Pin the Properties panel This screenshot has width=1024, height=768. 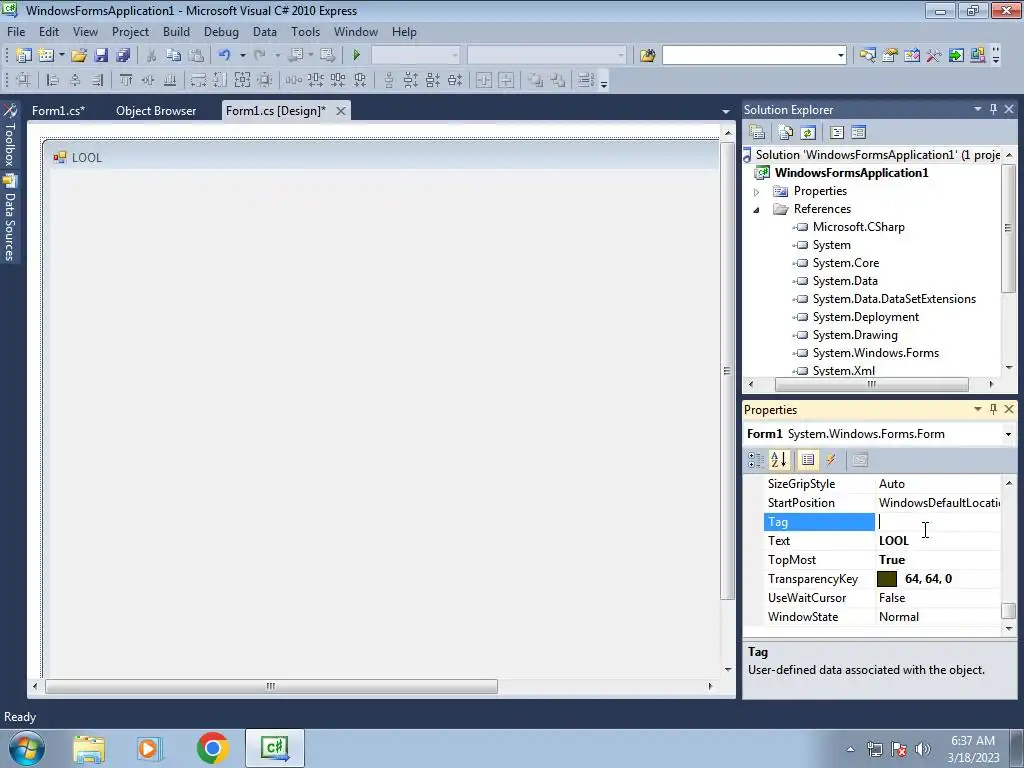coord(993,409)
